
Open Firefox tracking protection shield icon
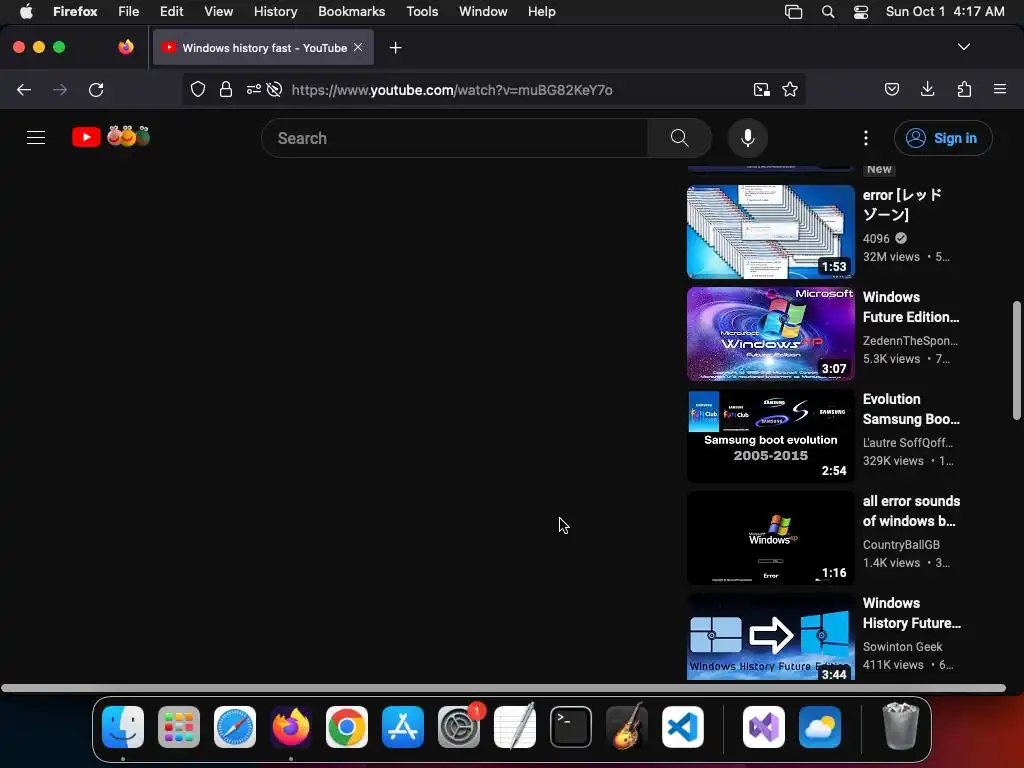(x=198, y=89)
